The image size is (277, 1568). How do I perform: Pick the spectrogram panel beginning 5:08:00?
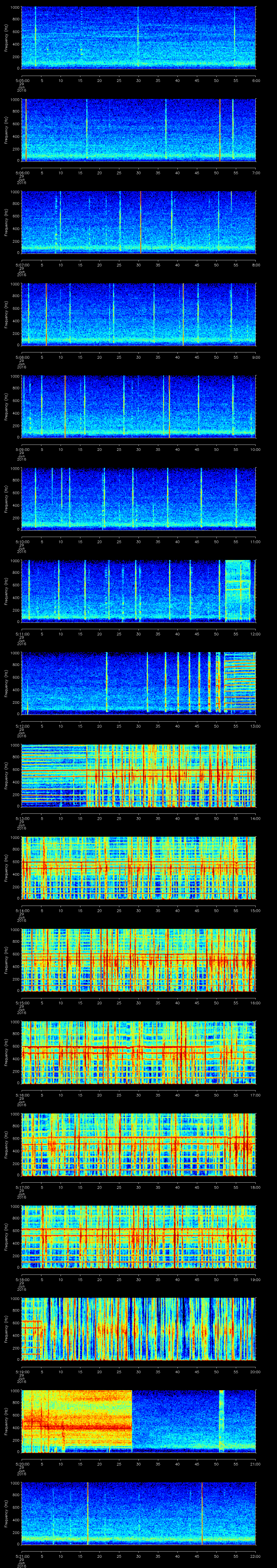pos(139,314)
